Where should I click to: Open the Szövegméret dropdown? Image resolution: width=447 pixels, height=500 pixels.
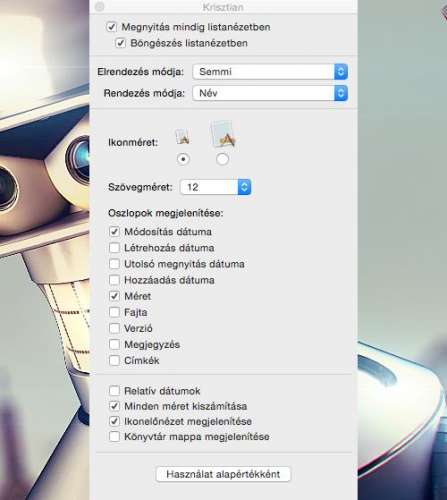coord(216,187)
